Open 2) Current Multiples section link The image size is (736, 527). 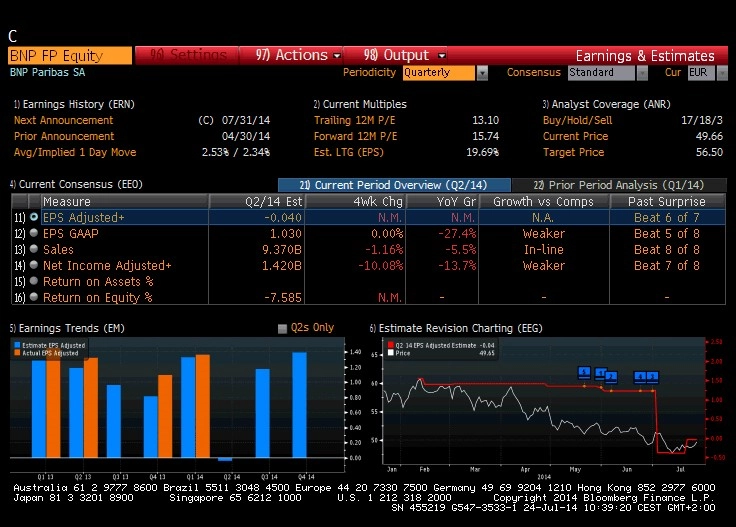360,104
